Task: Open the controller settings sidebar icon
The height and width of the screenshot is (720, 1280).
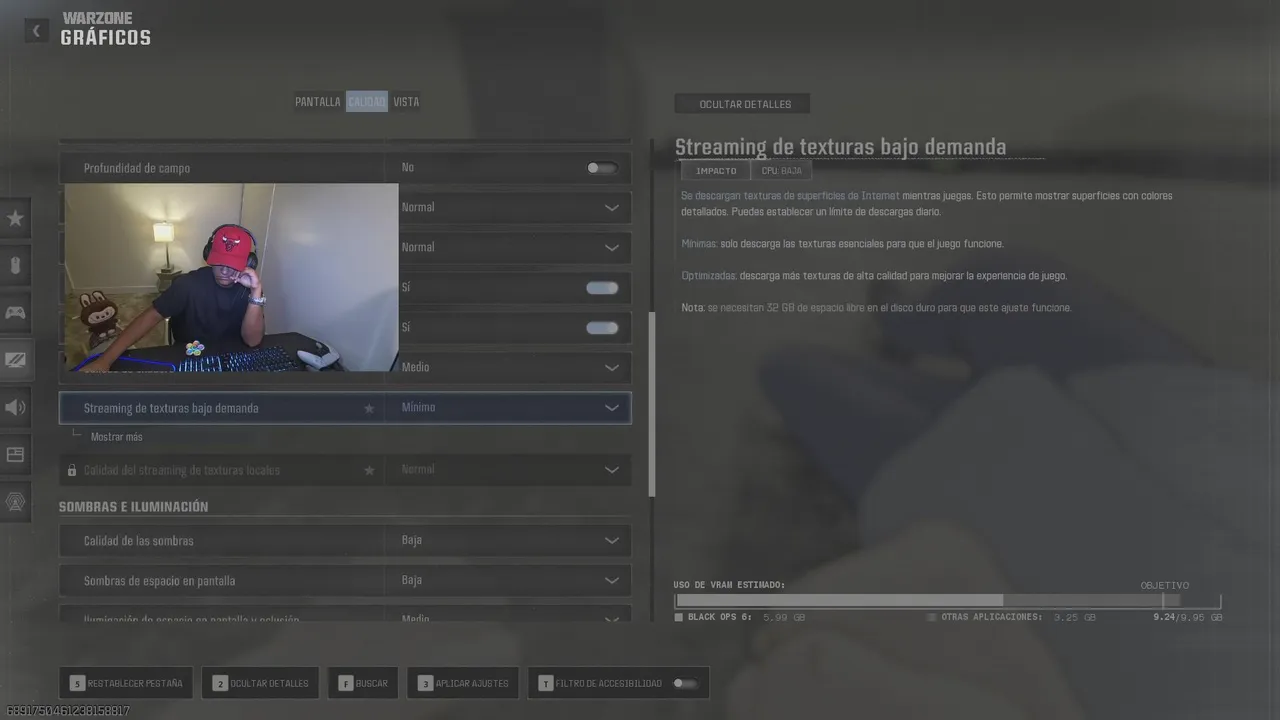Action: click(15, 312)
